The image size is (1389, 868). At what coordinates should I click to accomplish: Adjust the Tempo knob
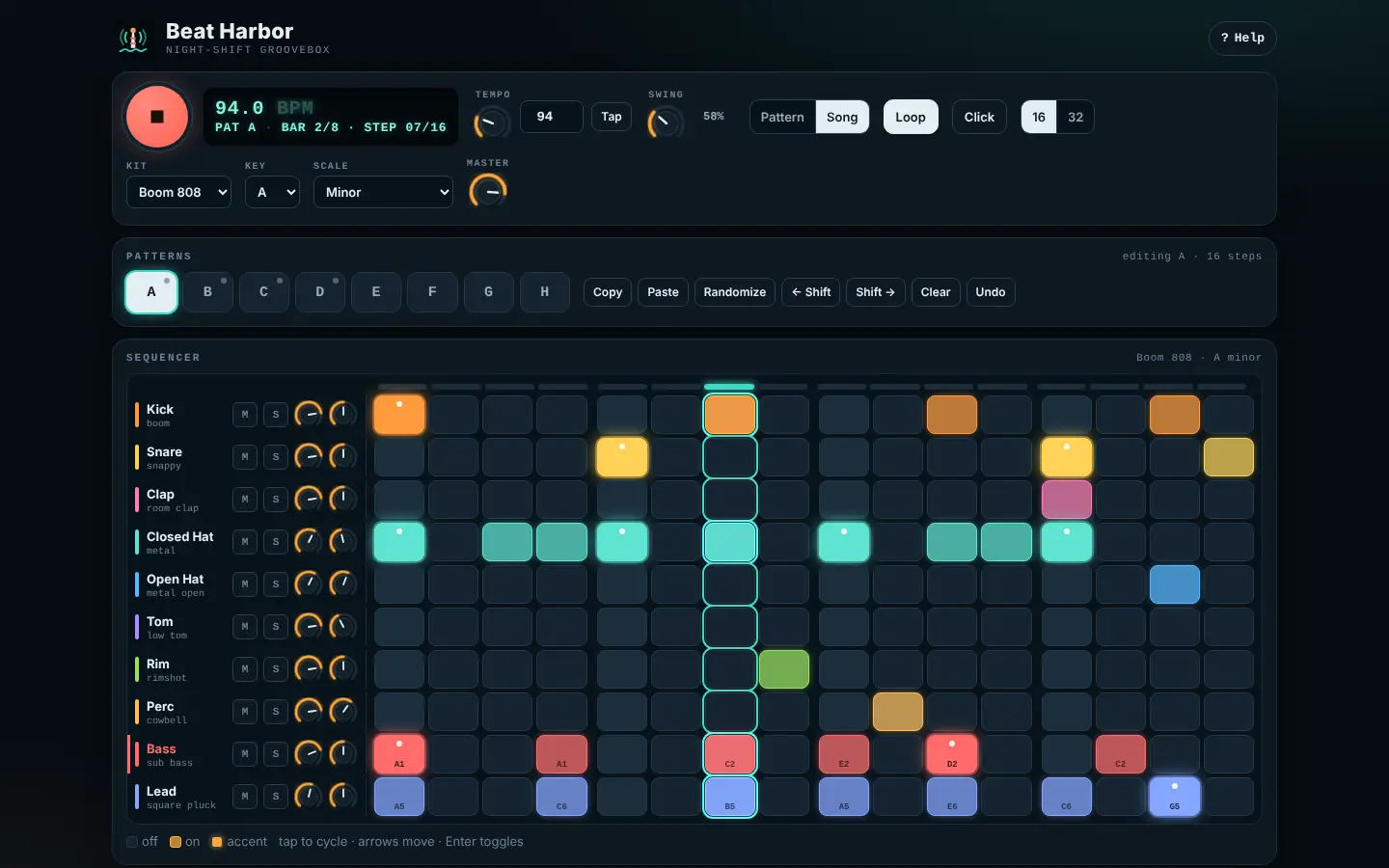click(491, 122)
